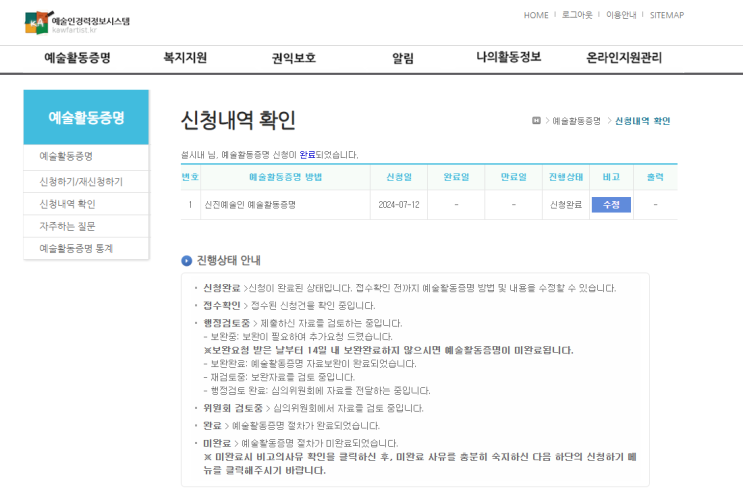Open the 알림 main menu
743x502 pixels.
tap(402, 58)
